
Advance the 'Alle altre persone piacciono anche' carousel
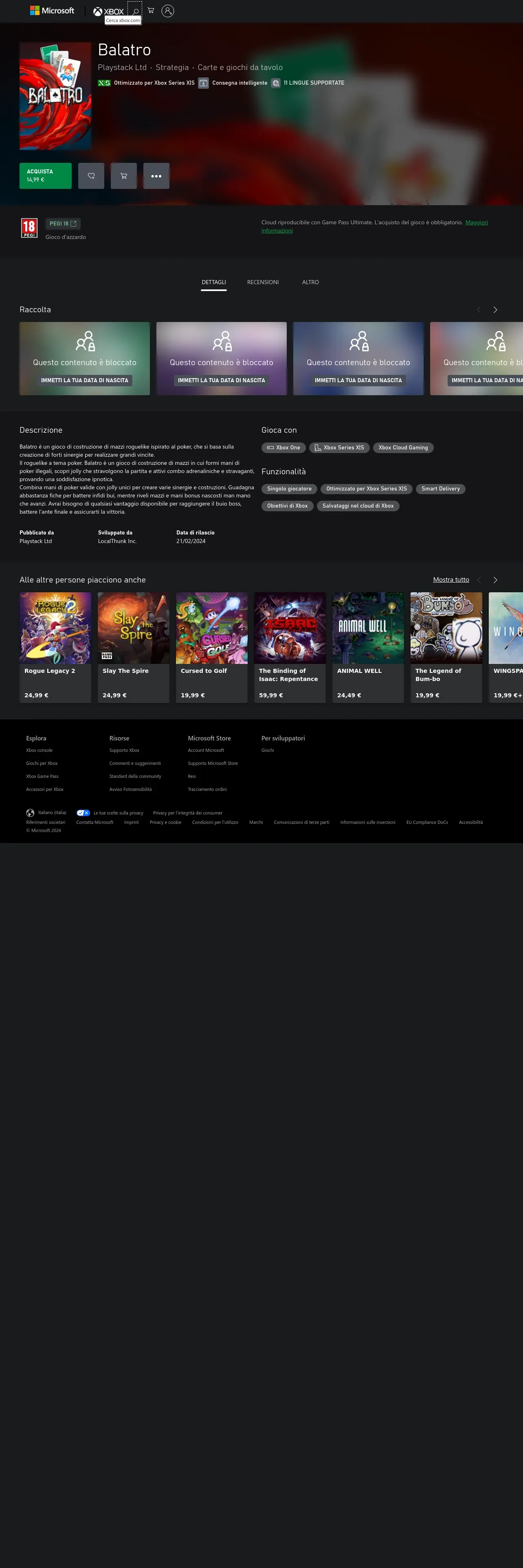tap(495, 580)
